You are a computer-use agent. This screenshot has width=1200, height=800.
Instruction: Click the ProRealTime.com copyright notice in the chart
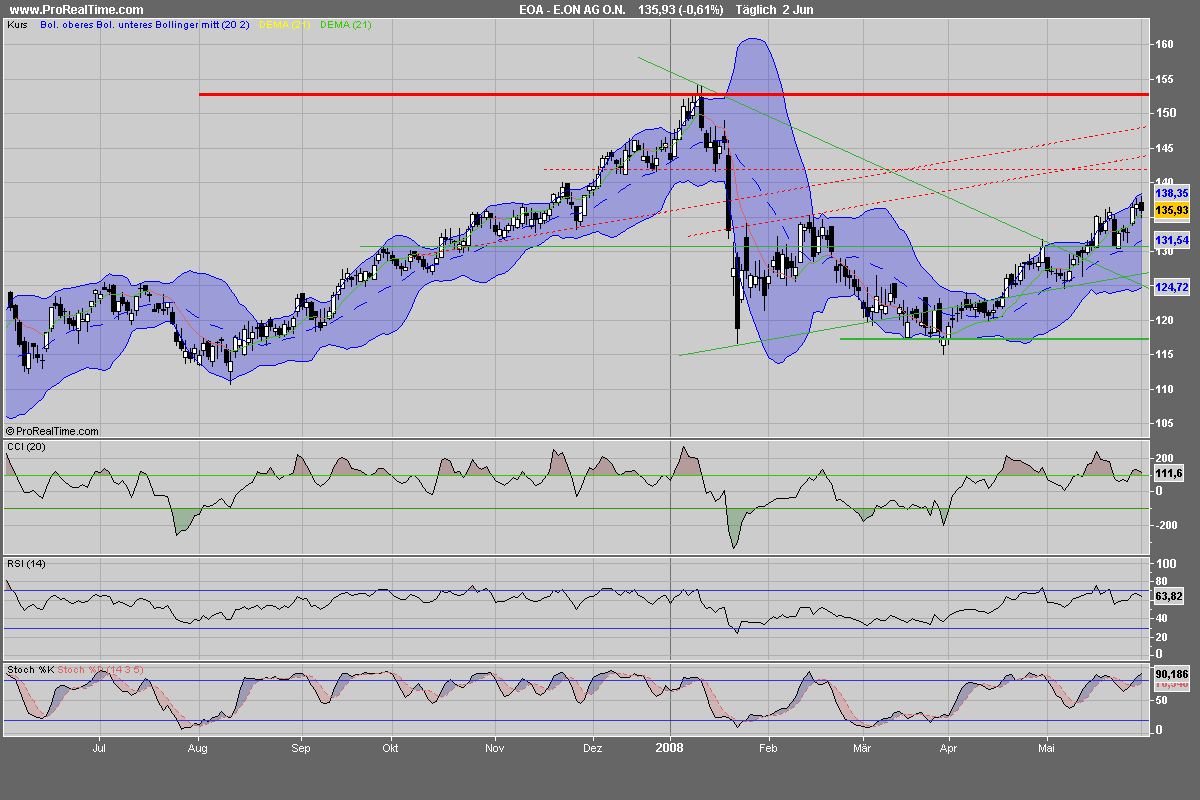coord(52,431)
